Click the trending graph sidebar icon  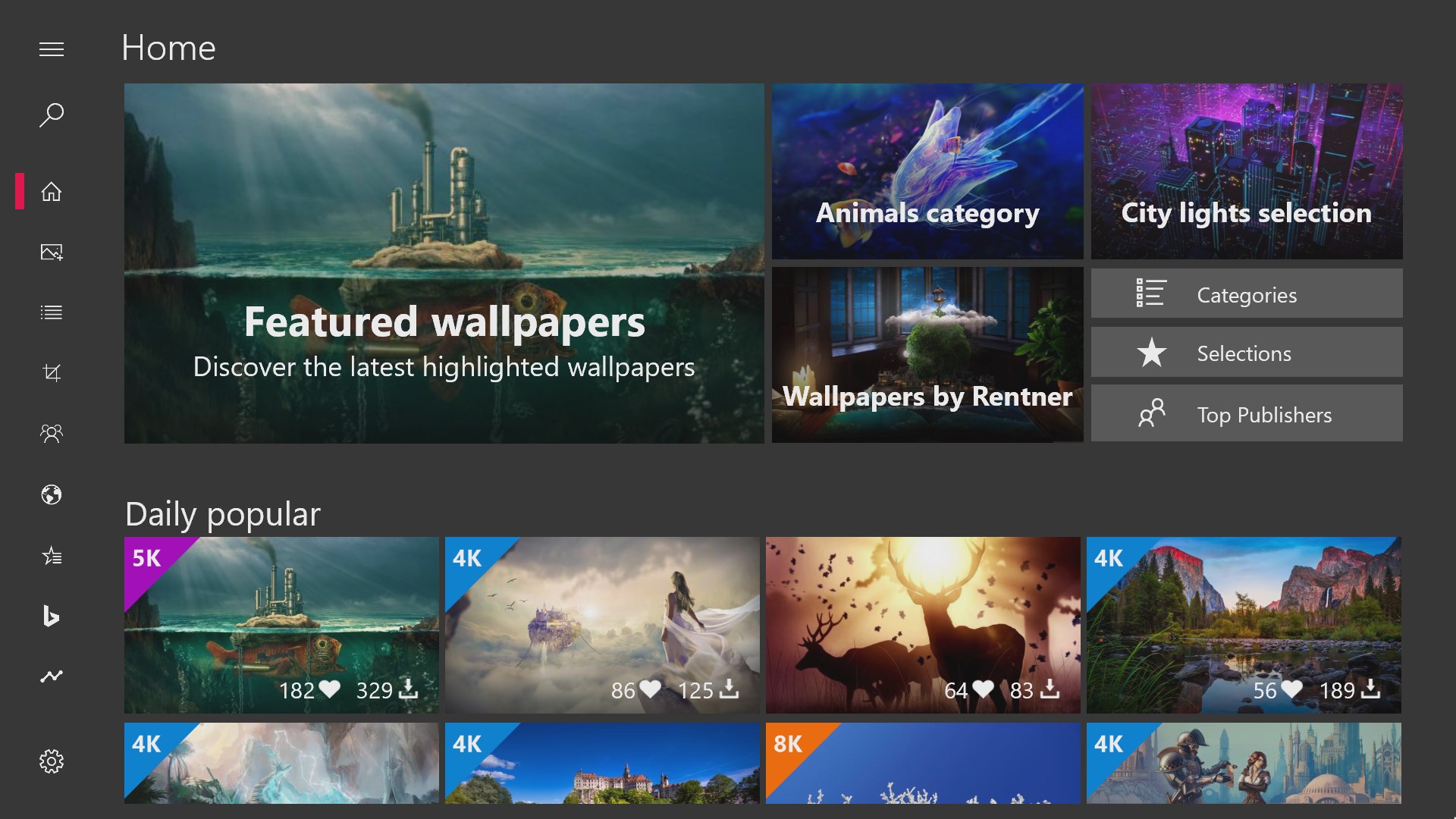[52, 676]
